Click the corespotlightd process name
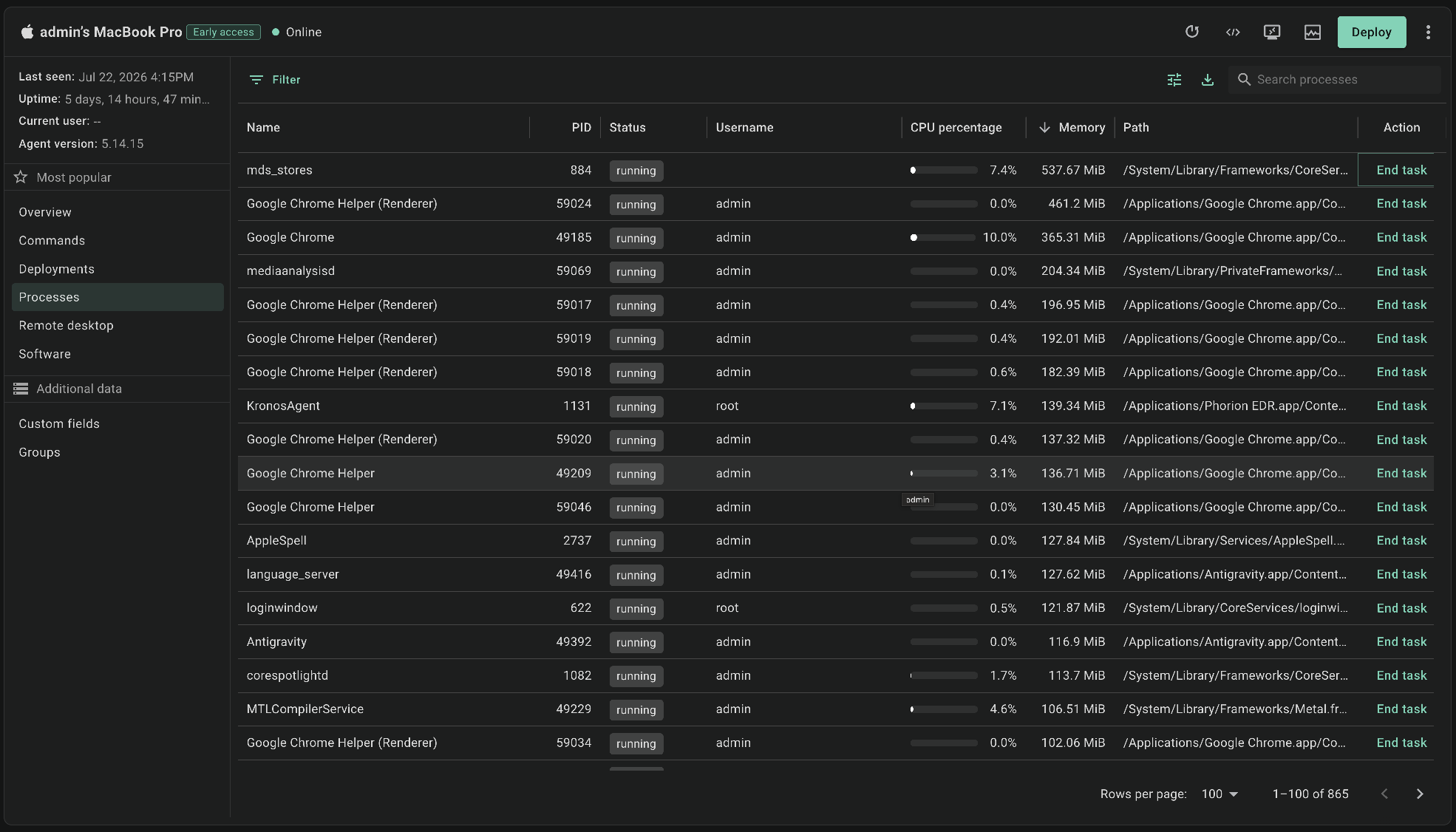This screenshot has height=832, width=1456. (288, 675)
